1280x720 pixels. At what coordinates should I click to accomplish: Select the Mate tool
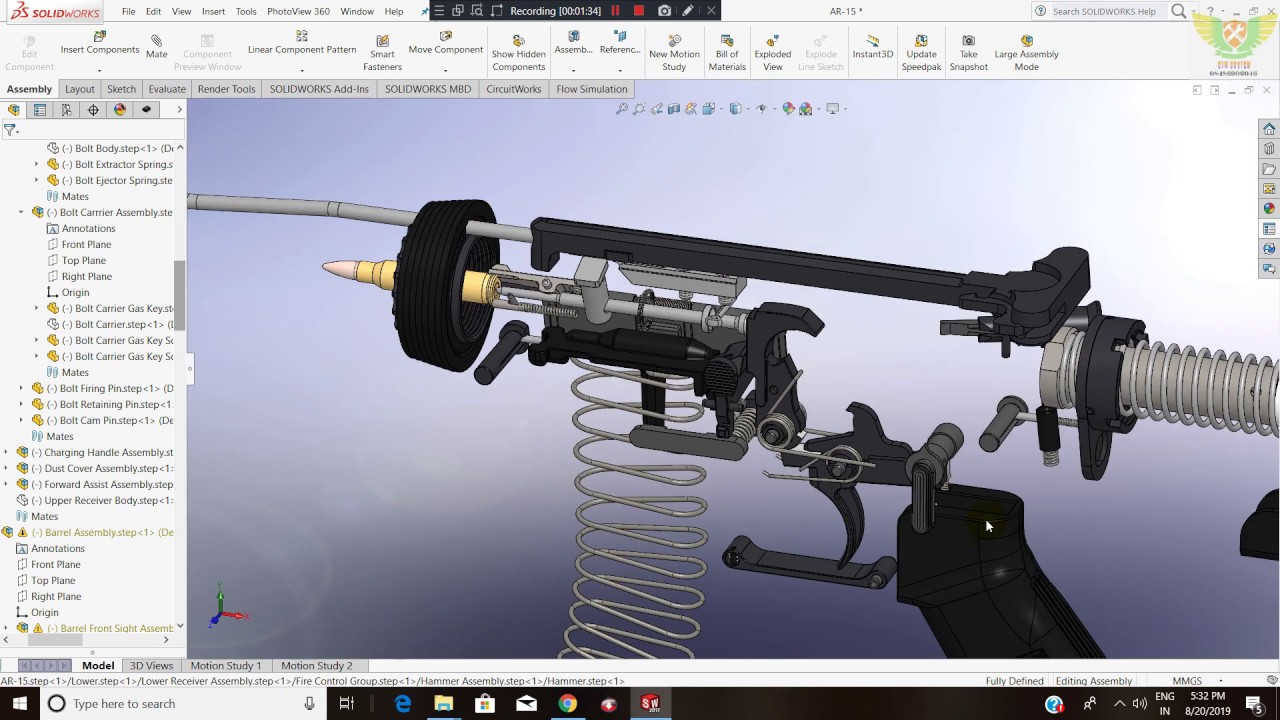(156, 47)
